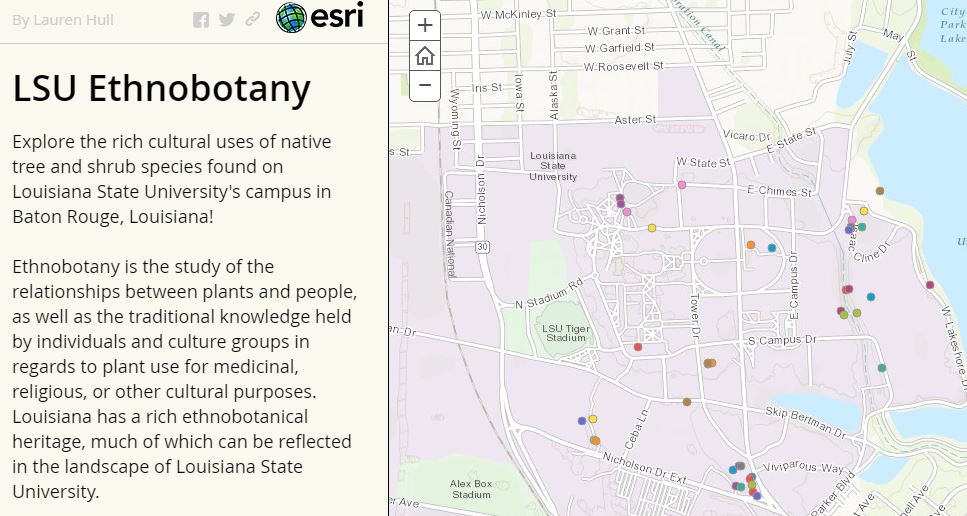967x516 pixels.
Task: Click the Louisiana State University map label
Action: point(553,167)
